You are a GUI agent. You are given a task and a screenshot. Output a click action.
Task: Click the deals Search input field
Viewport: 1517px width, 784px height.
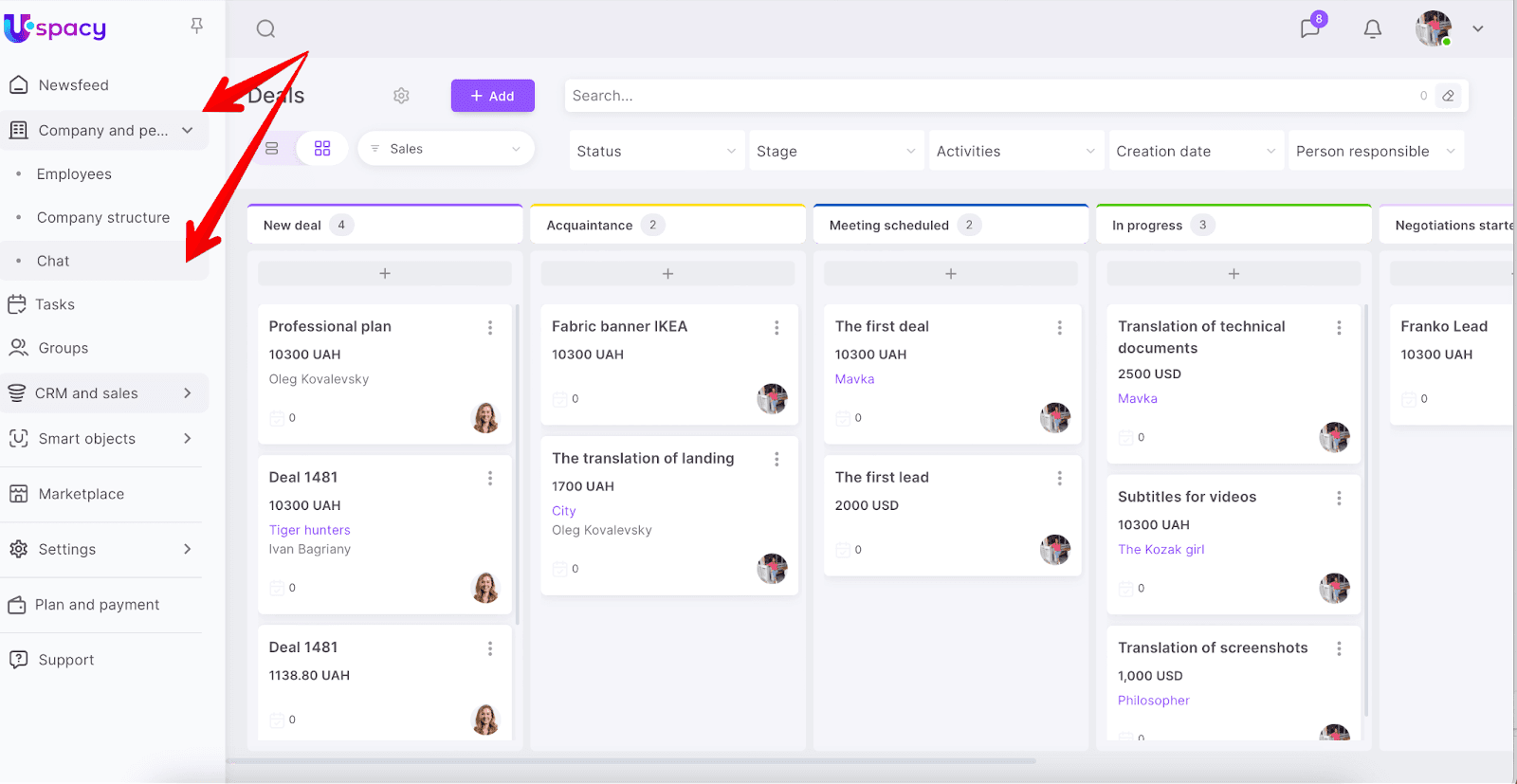coord(986,96)
